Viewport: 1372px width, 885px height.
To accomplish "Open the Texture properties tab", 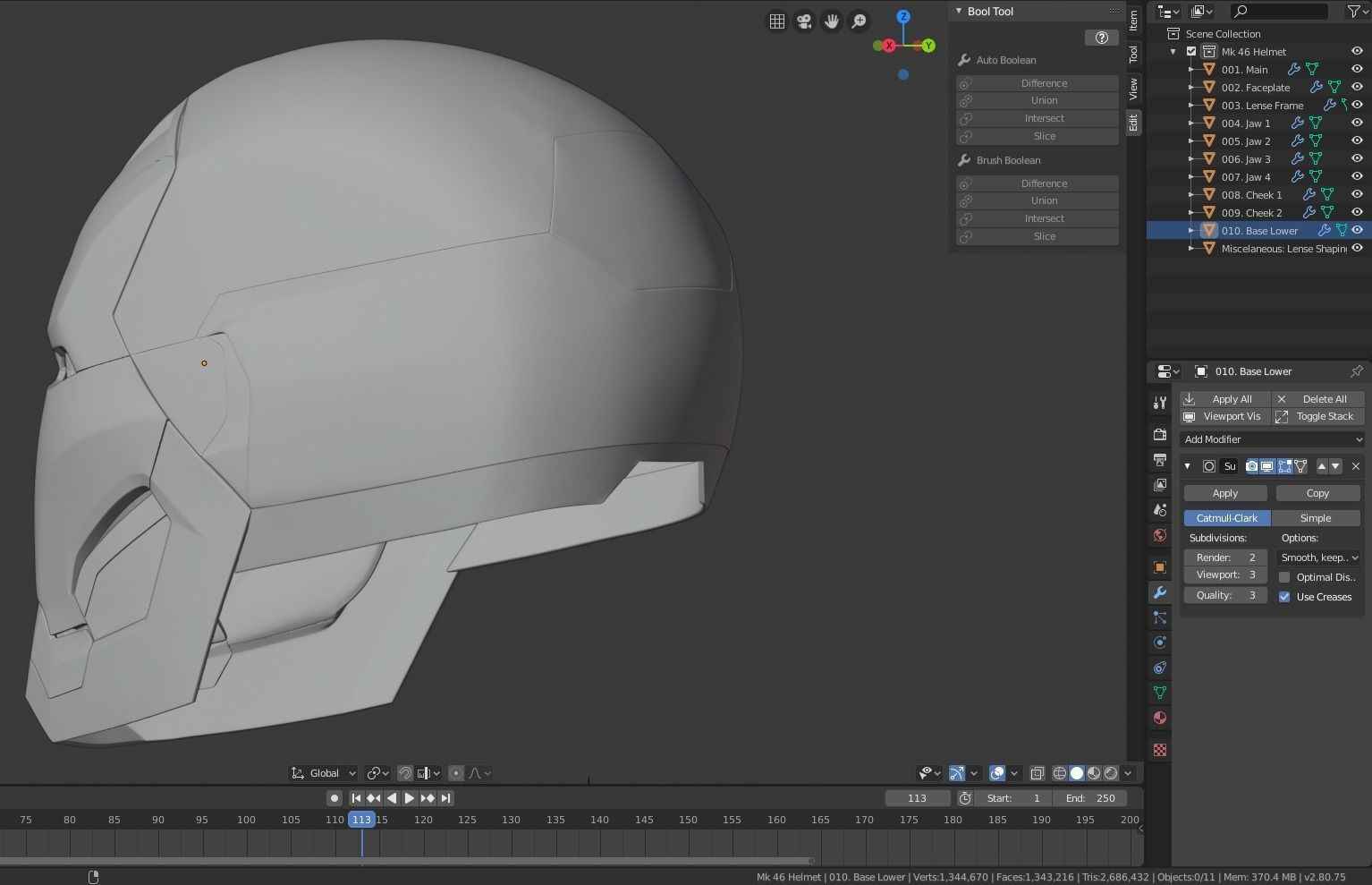I will (1160, 750).
